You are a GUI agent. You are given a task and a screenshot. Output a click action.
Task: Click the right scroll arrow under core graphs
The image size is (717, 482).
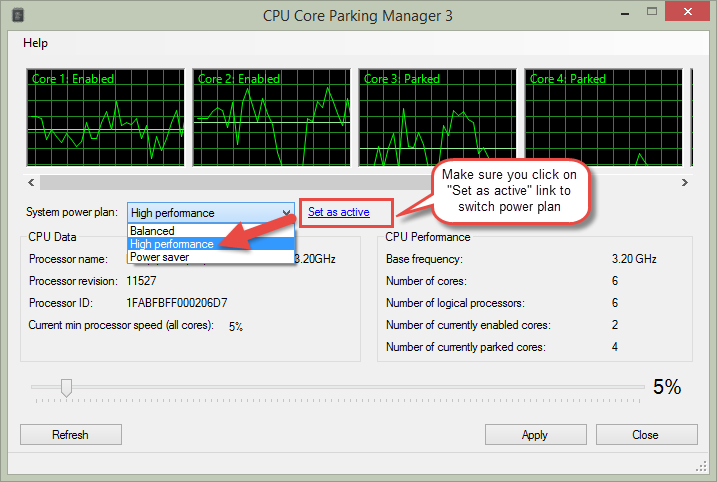pyautogui.click(x=685, y=182)
